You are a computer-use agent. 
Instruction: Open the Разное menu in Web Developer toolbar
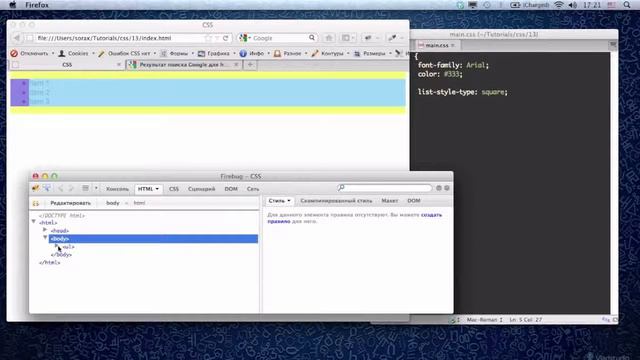pyautogui.click(x=290, y=53)
